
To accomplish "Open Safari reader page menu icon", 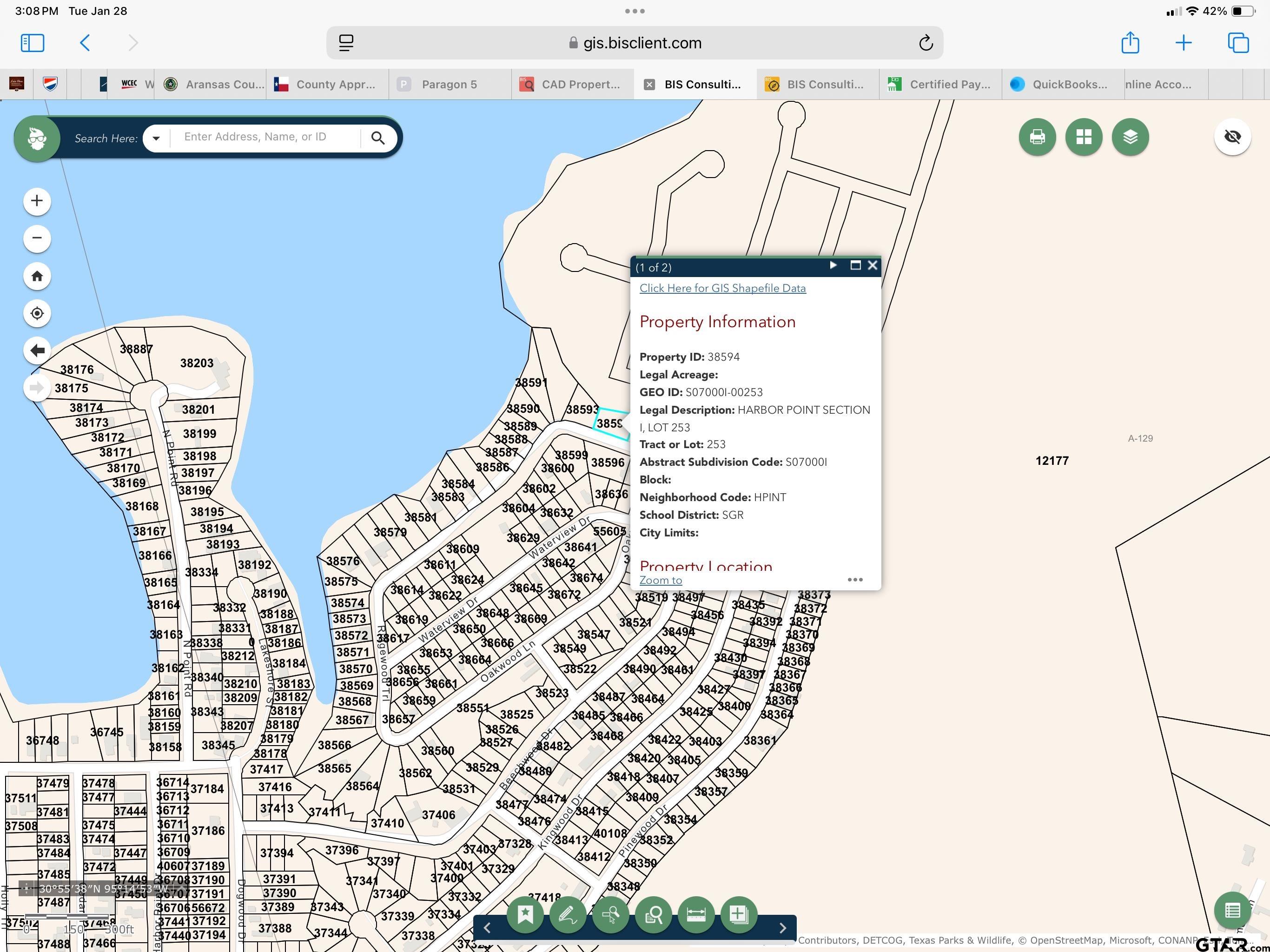I will 346,43.
